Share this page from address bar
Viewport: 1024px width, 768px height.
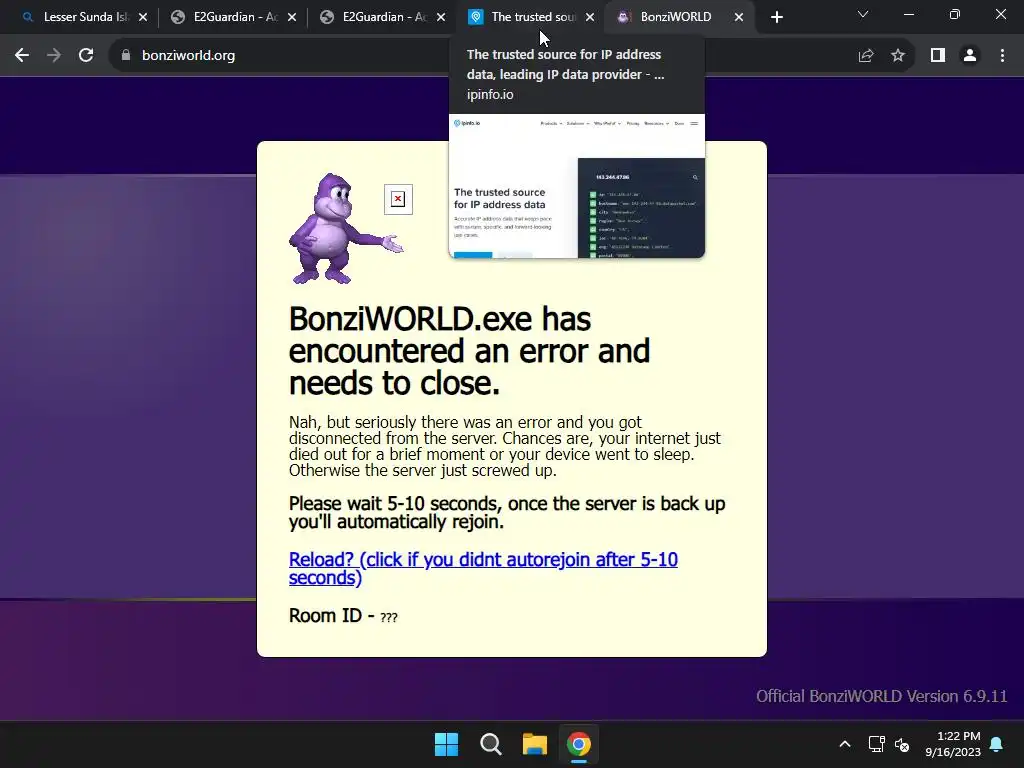click(866, 56)
